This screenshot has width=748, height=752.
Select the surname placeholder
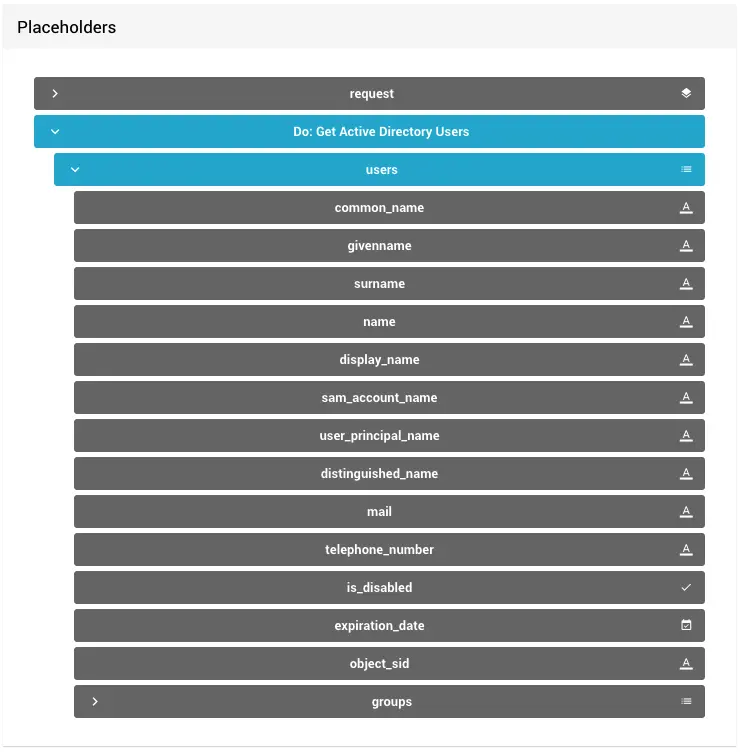click(x=379, y=284)
